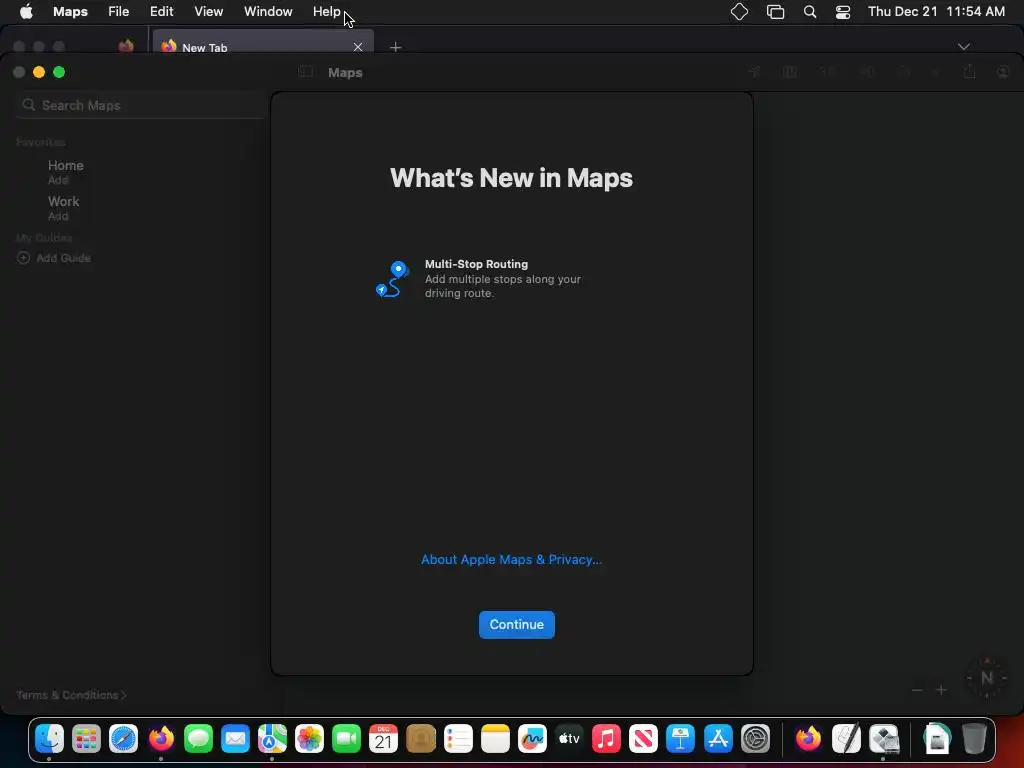The height and width of the screenshot is (768, 1024).
Task: Open Contacts from the Dock
Action: 421,739
